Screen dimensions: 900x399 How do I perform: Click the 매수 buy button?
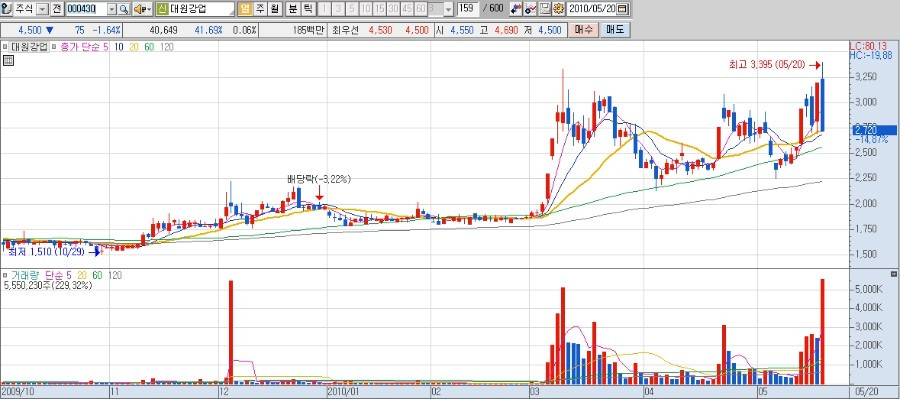tap(583, 30)
